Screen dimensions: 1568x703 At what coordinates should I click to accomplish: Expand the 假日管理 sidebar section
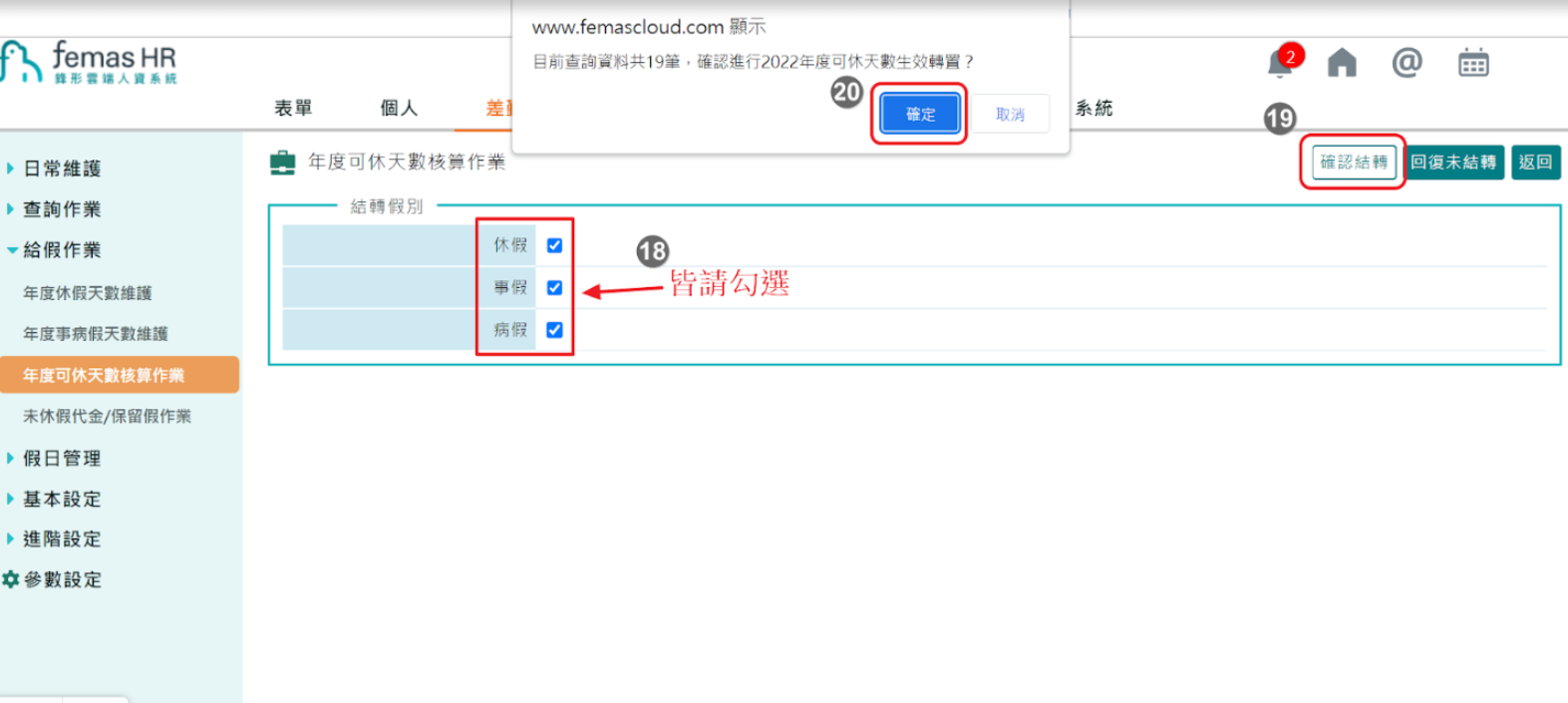tap(62, 459)
